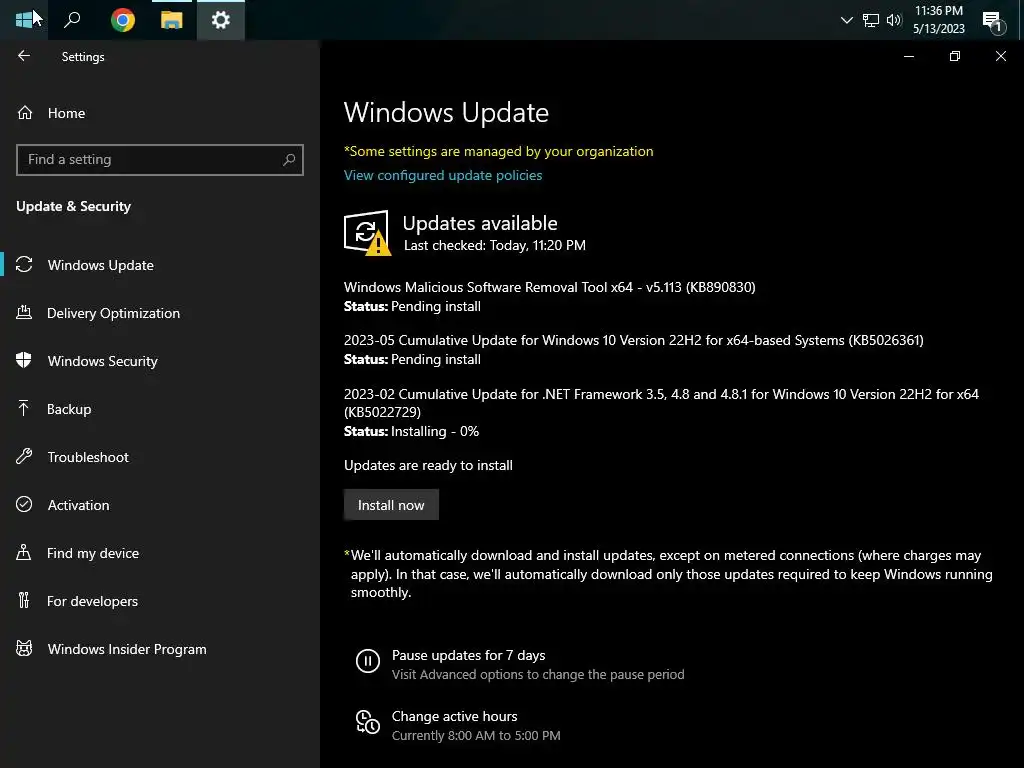Image resolution: width=1024 pixels, height=768 pixels.
Task: Click the KB890830 Malicious Software Removal text
Action: [549, 287]
